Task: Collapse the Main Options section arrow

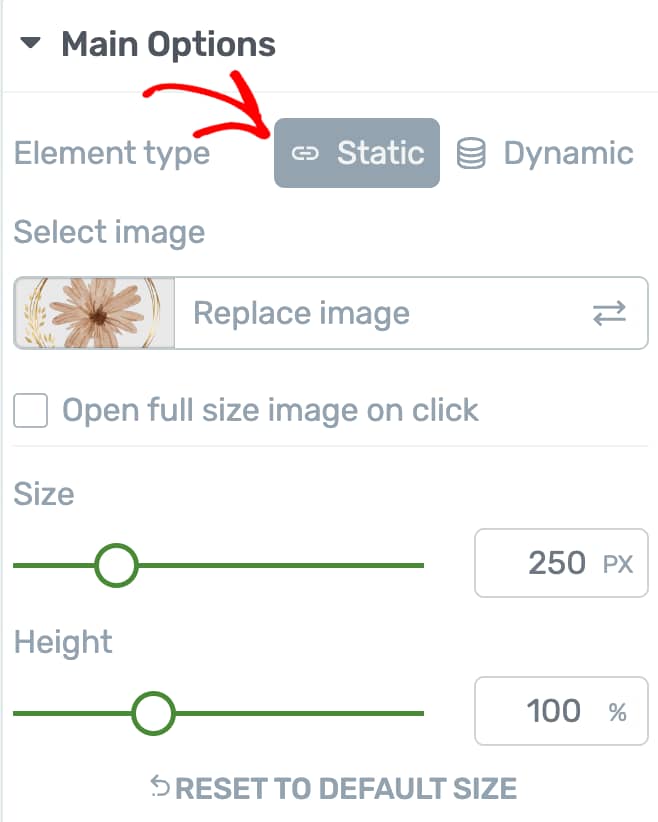Action: tap(30, 43)
